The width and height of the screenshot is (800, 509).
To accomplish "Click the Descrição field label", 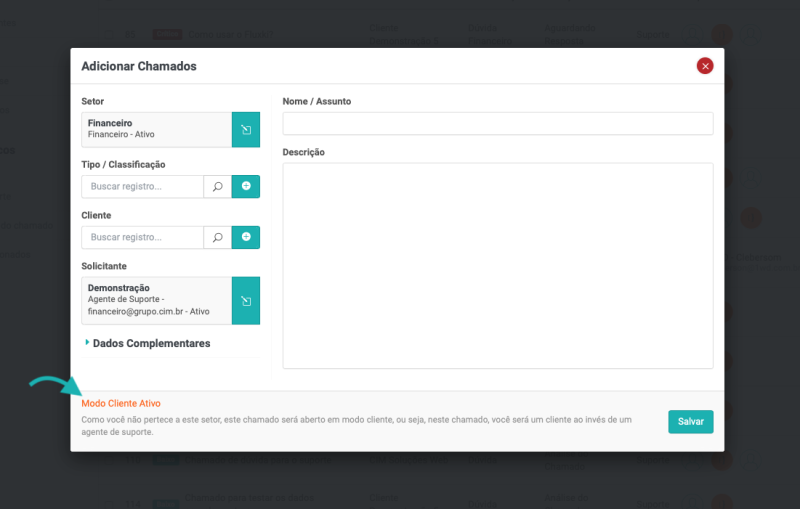I will click(304, 152).
